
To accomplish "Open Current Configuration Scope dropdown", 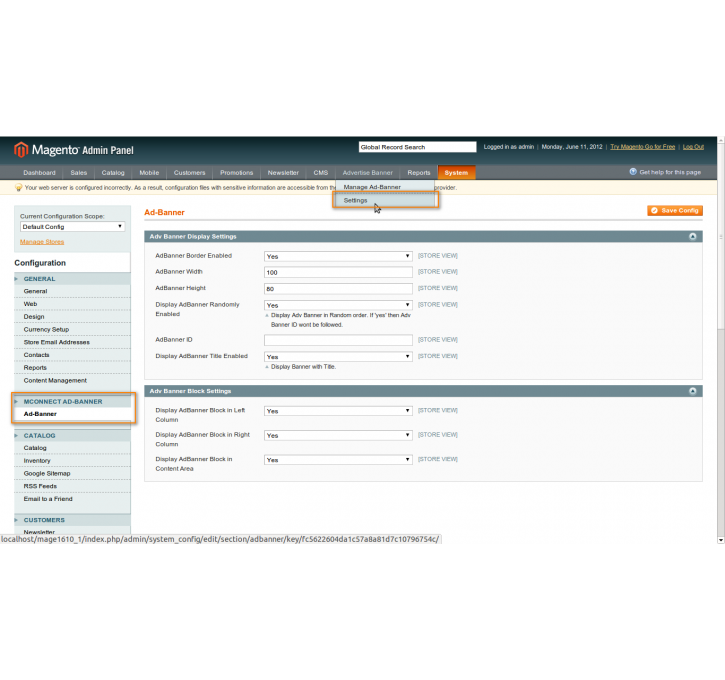I will 73,227.
